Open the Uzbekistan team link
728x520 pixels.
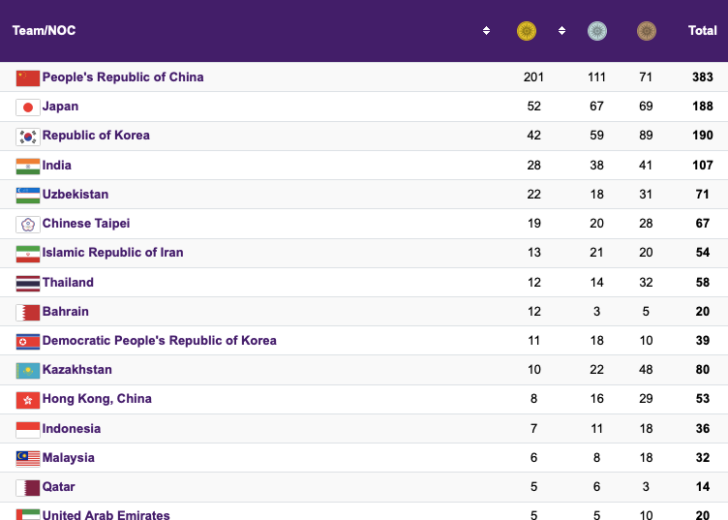[x=75, y=195]
